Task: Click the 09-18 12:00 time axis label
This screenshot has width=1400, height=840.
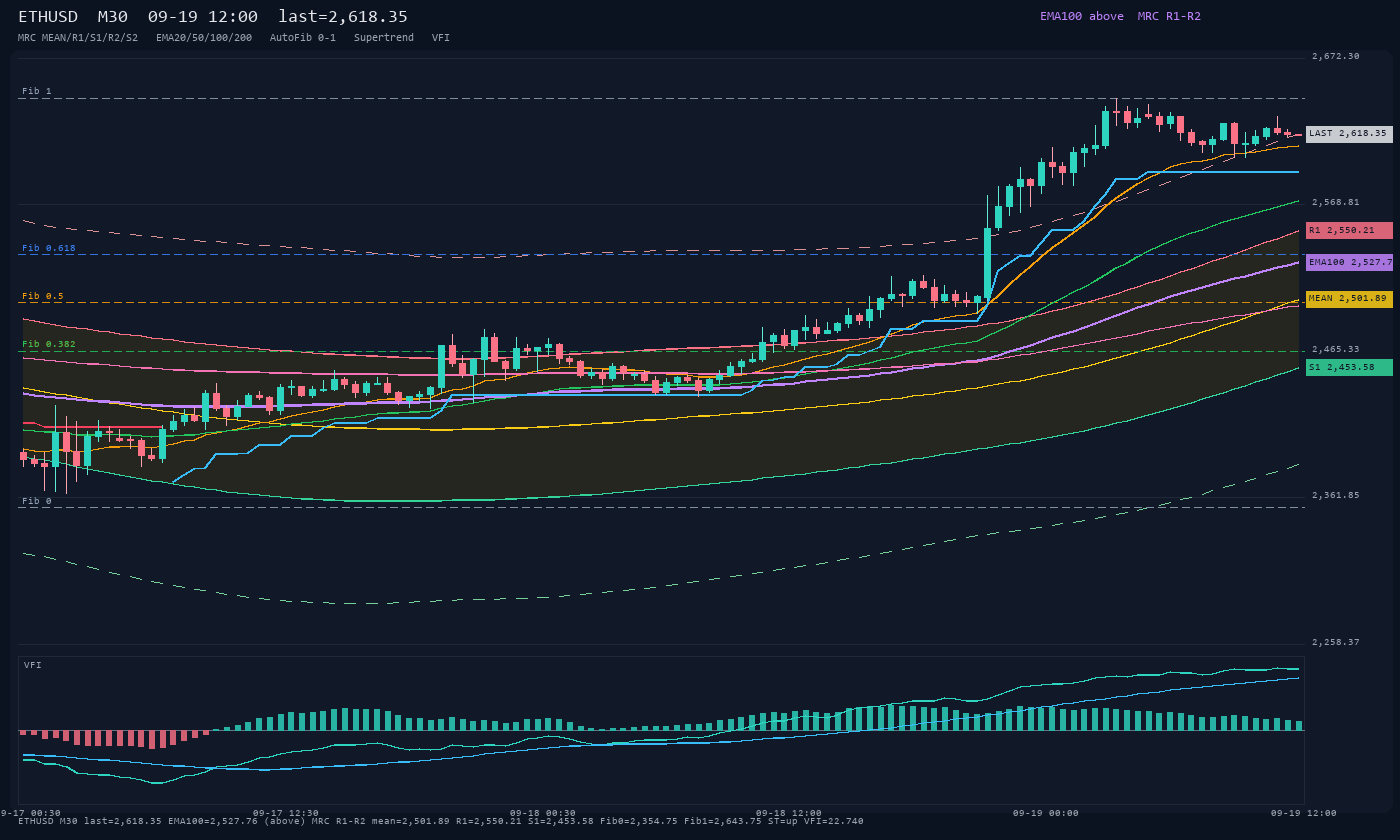Action: coord(789,813)
